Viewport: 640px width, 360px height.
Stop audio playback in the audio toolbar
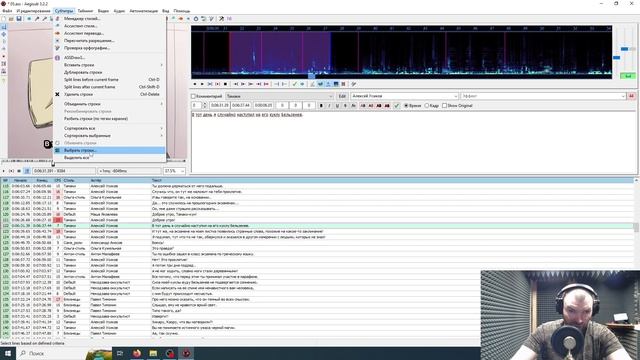coord(225,84)
